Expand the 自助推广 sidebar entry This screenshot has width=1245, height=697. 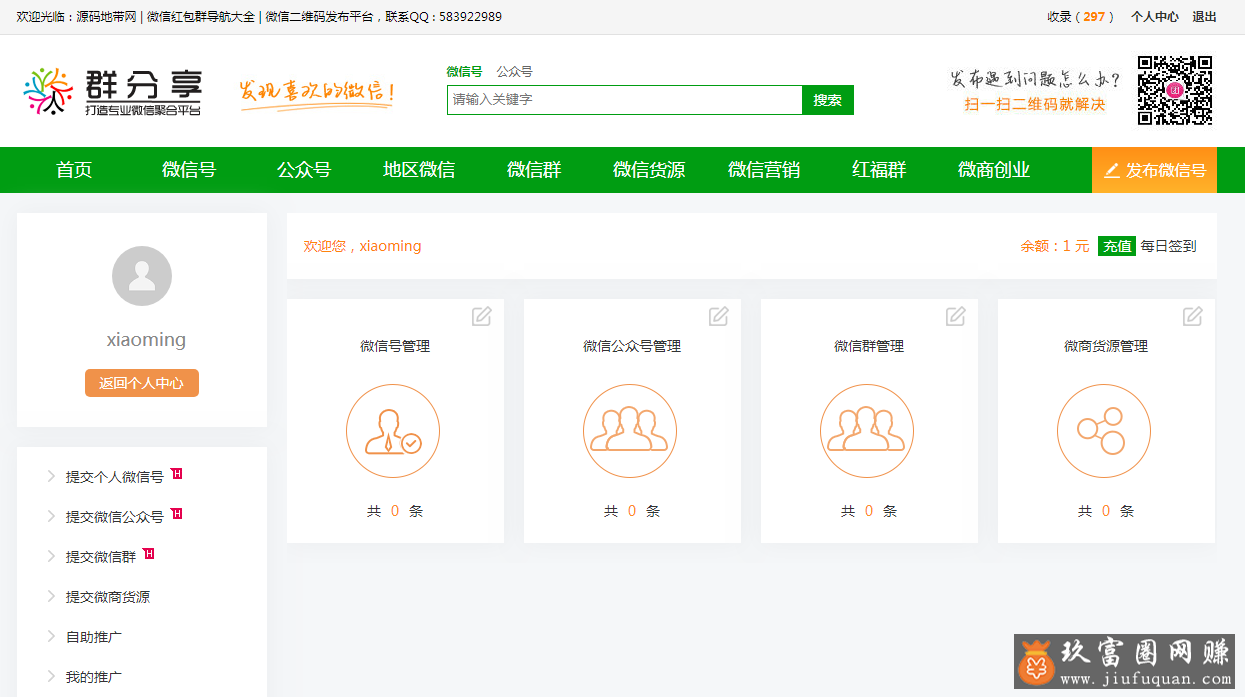coord(93,637)
